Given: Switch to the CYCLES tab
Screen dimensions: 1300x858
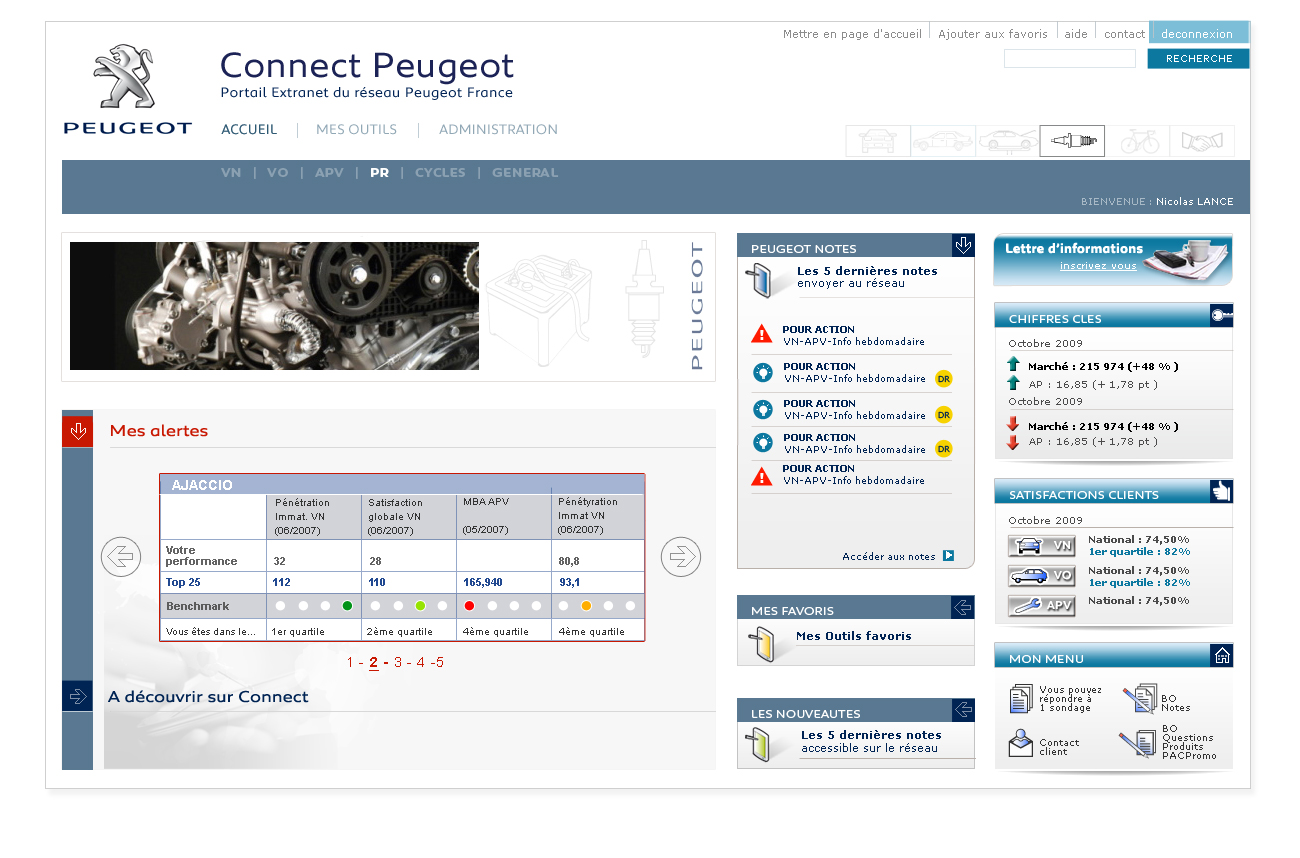Looking at the screenshot, I should [x=440, y=173].
